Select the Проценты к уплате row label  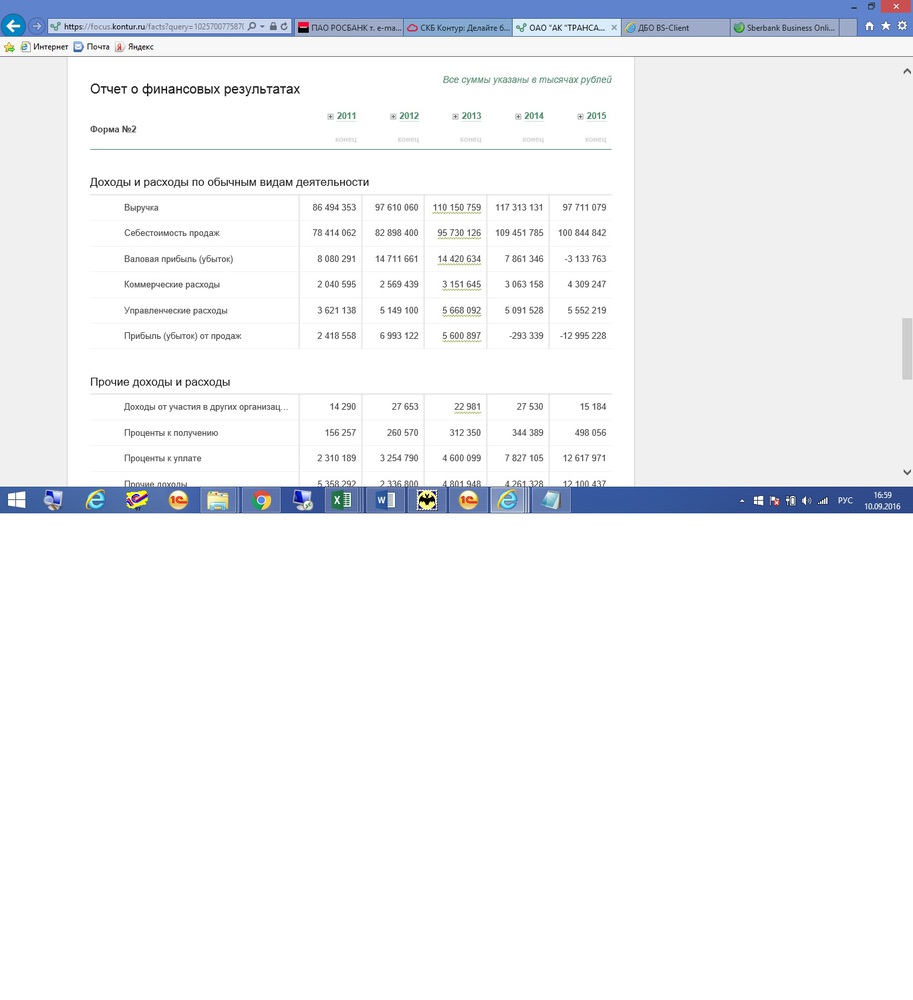(x=163, y=459)
